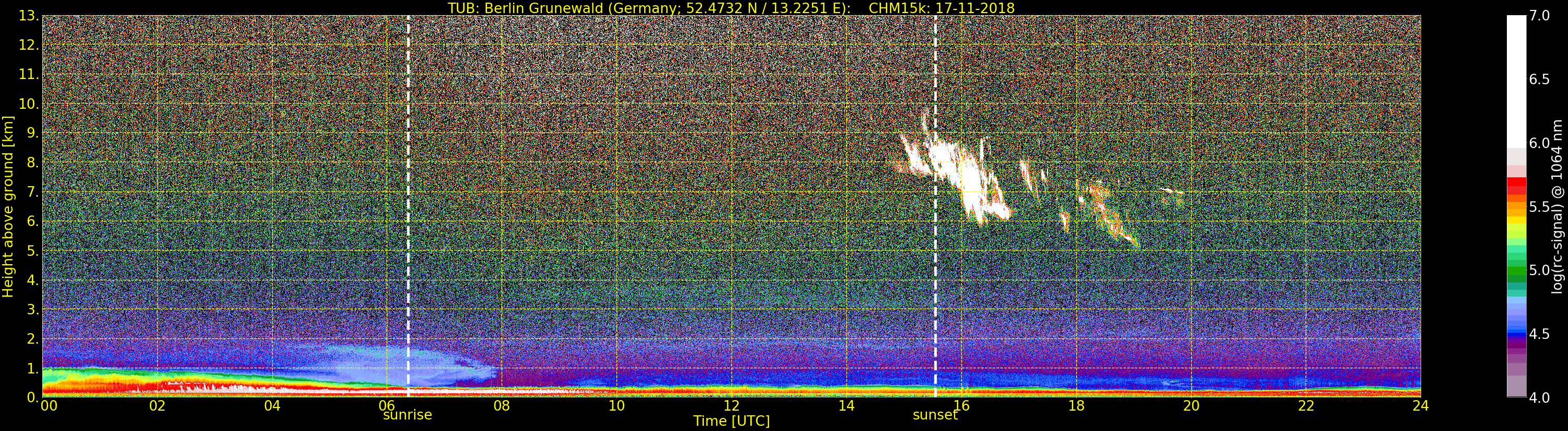Image resolution: width=1568 pixels, height=431 pixels.
Task: Click the height axis tick '7.'
Action: click(33, 192)
